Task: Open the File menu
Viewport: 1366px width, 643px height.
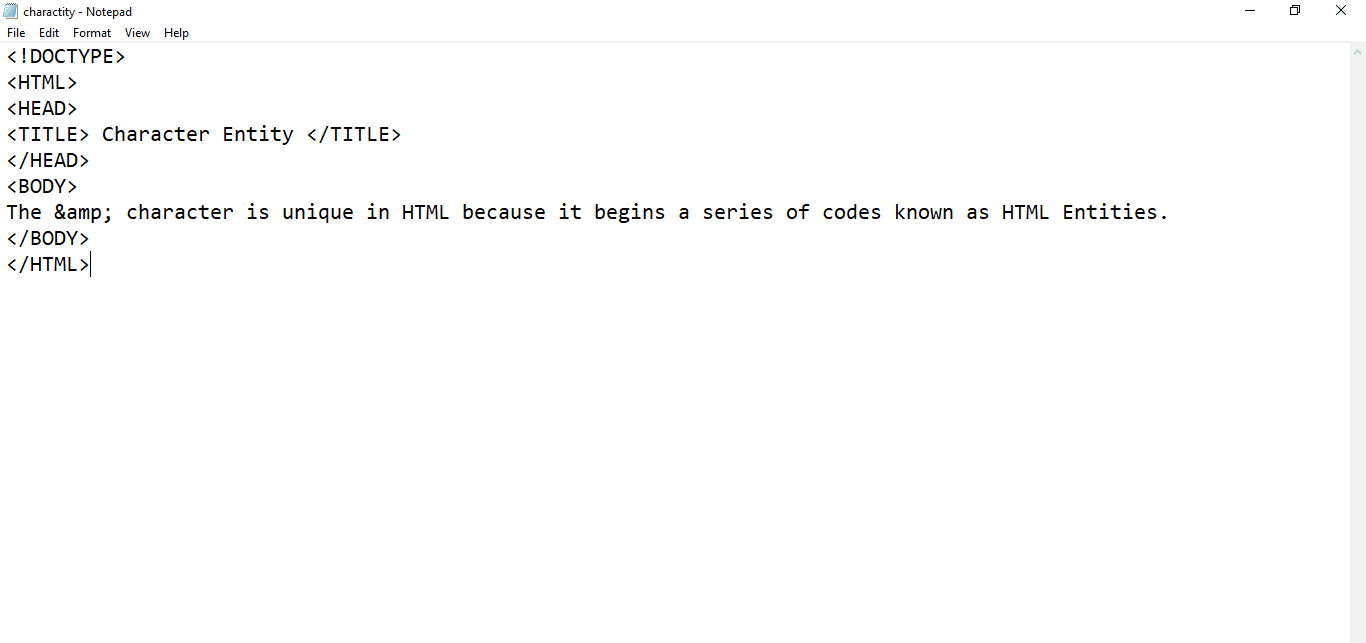Action: (16, 33)
